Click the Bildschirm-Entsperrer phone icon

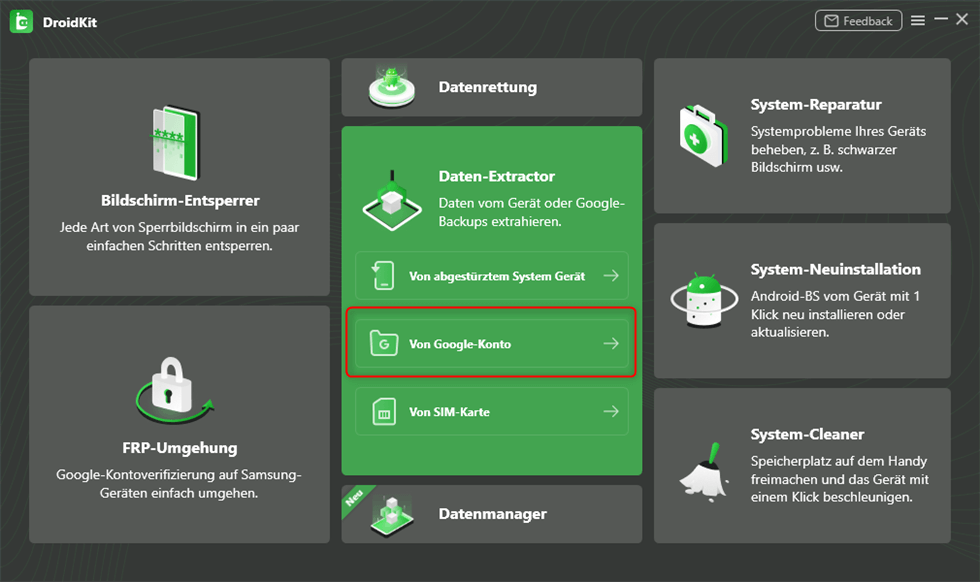177,142
